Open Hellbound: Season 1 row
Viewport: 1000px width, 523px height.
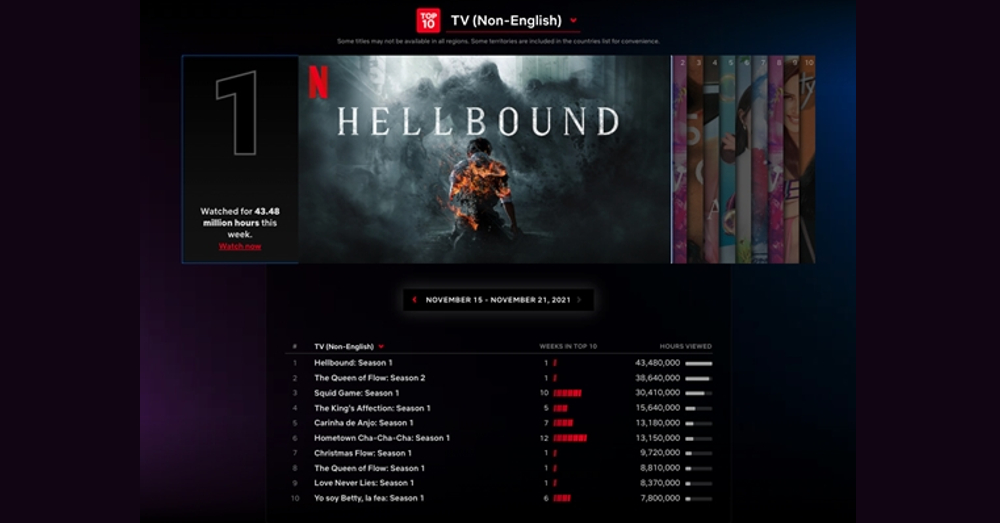click(x=499, y=363)
